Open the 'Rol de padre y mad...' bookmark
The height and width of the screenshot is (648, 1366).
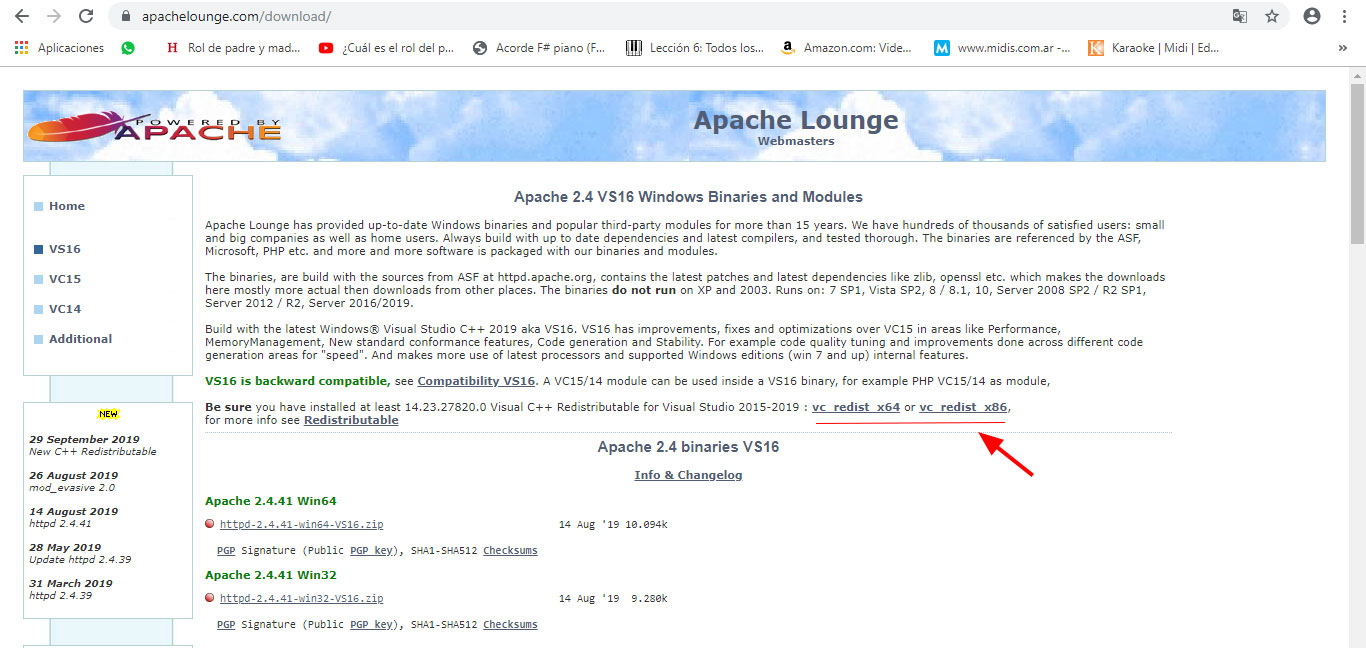[233, 47]
